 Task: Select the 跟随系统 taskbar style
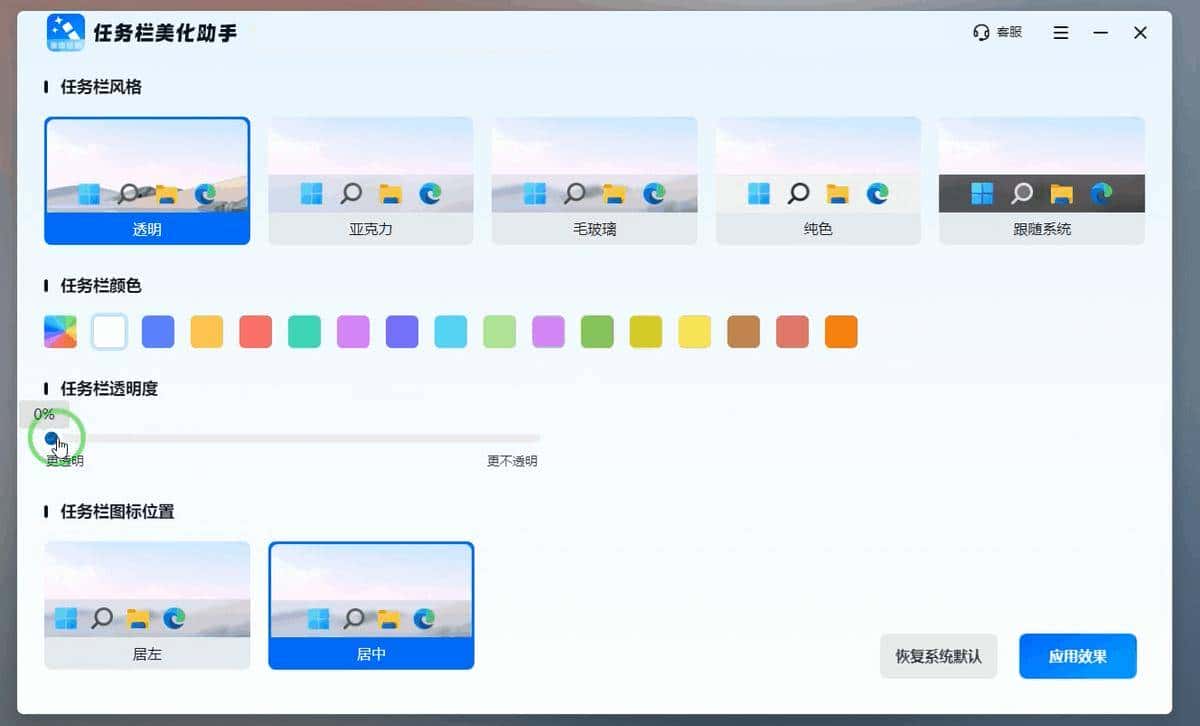click(x=1040, y=180)
